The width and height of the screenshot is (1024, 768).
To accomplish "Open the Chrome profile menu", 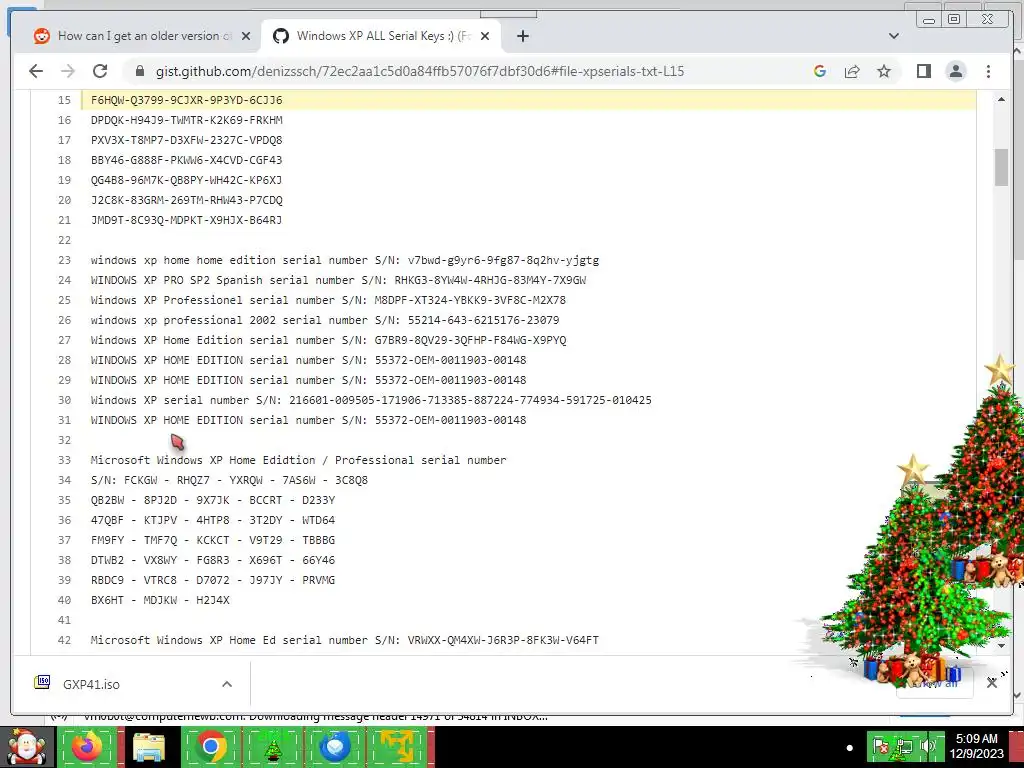I will point(956,71).
